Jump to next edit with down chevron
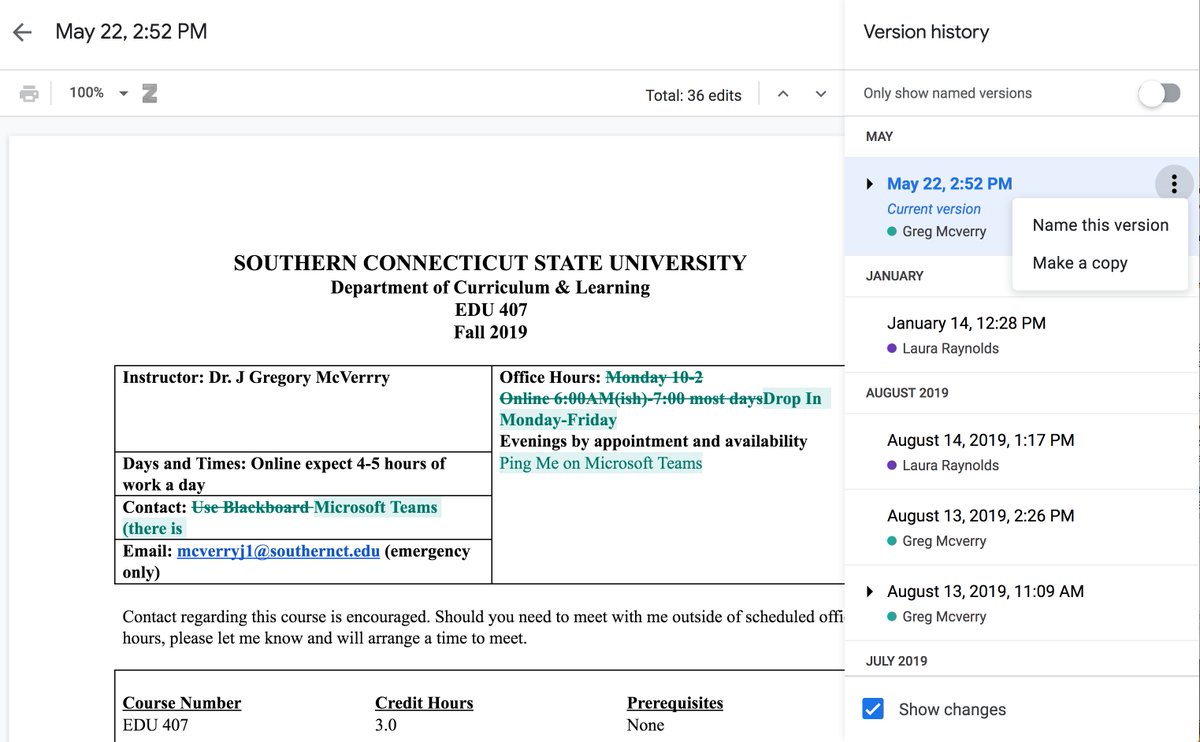The image size is (1200, 742). [821, 94]
